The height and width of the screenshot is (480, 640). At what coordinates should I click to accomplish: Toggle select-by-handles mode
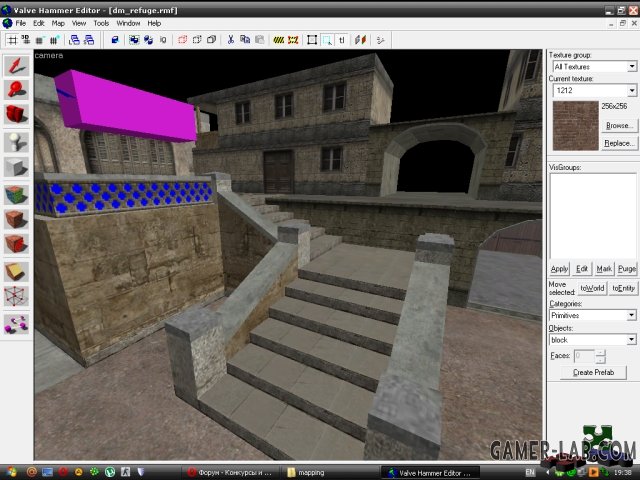pos(312,40)
